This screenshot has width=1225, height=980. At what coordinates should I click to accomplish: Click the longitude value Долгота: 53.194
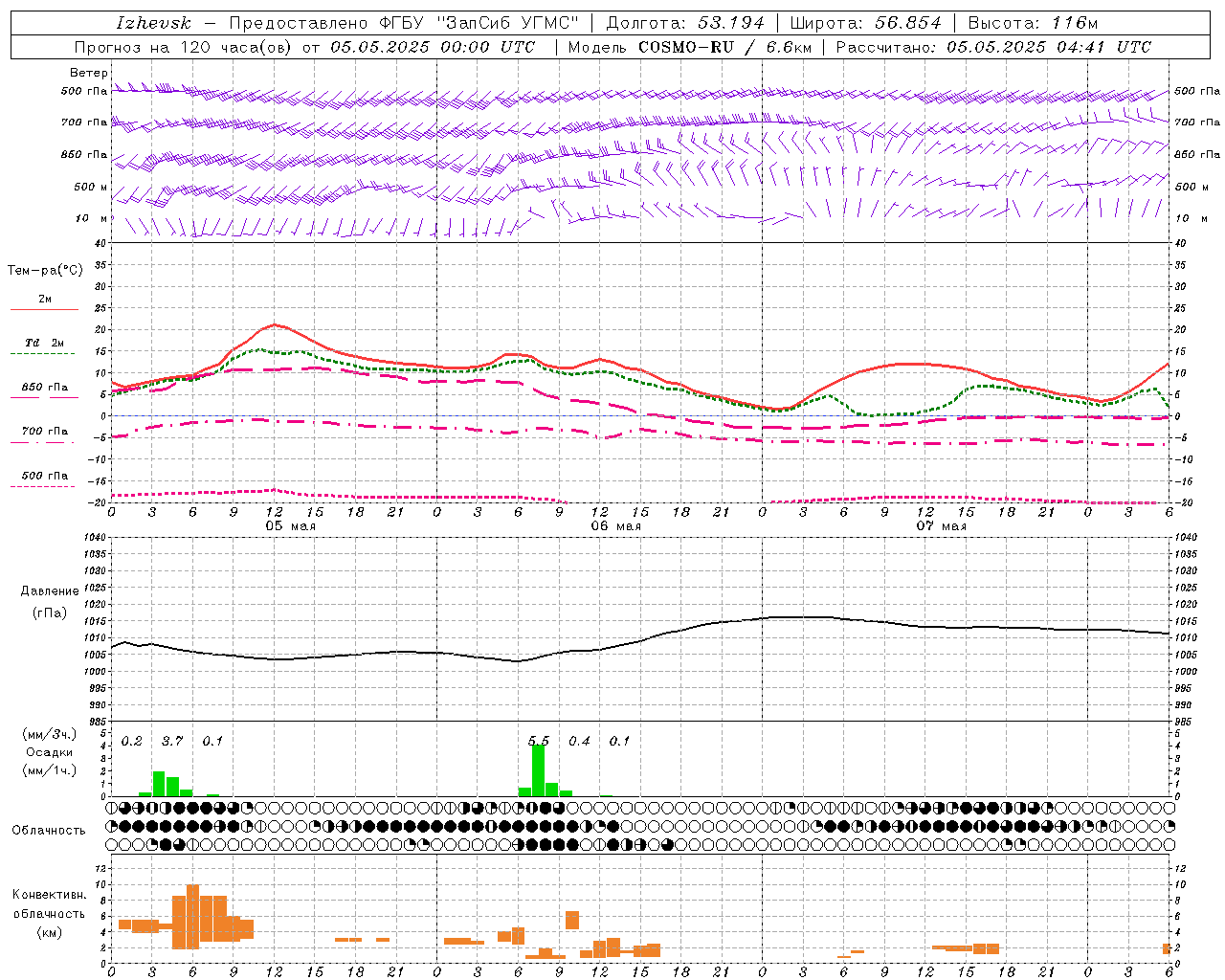(685, 23)
